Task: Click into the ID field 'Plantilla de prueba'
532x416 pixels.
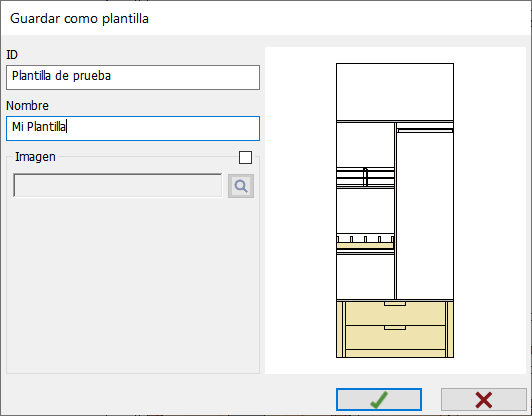Action: (x=133, y=77)
